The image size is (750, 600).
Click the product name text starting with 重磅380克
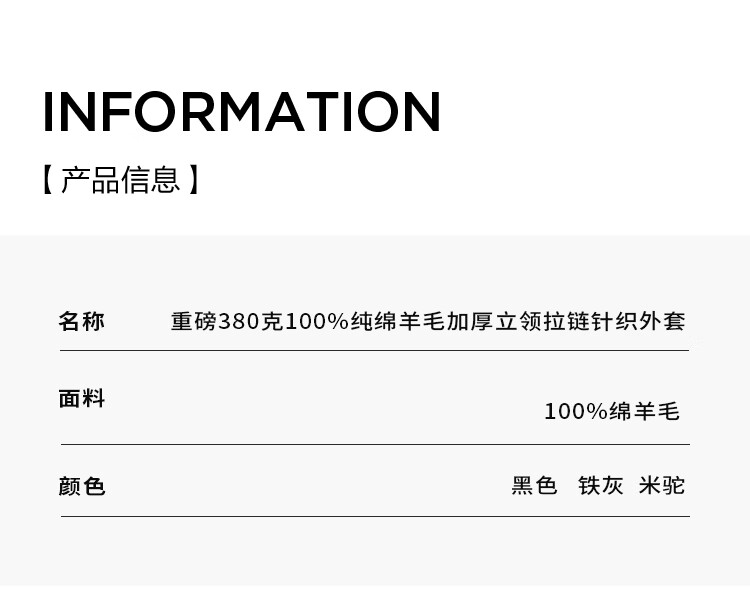428,321
